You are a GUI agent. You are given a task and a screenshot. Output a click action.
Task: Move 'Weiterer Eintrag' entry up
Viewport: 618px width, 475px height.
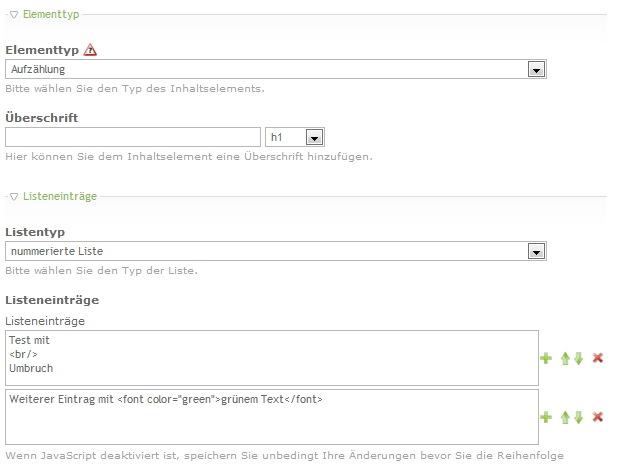click(x=565, y=417)
